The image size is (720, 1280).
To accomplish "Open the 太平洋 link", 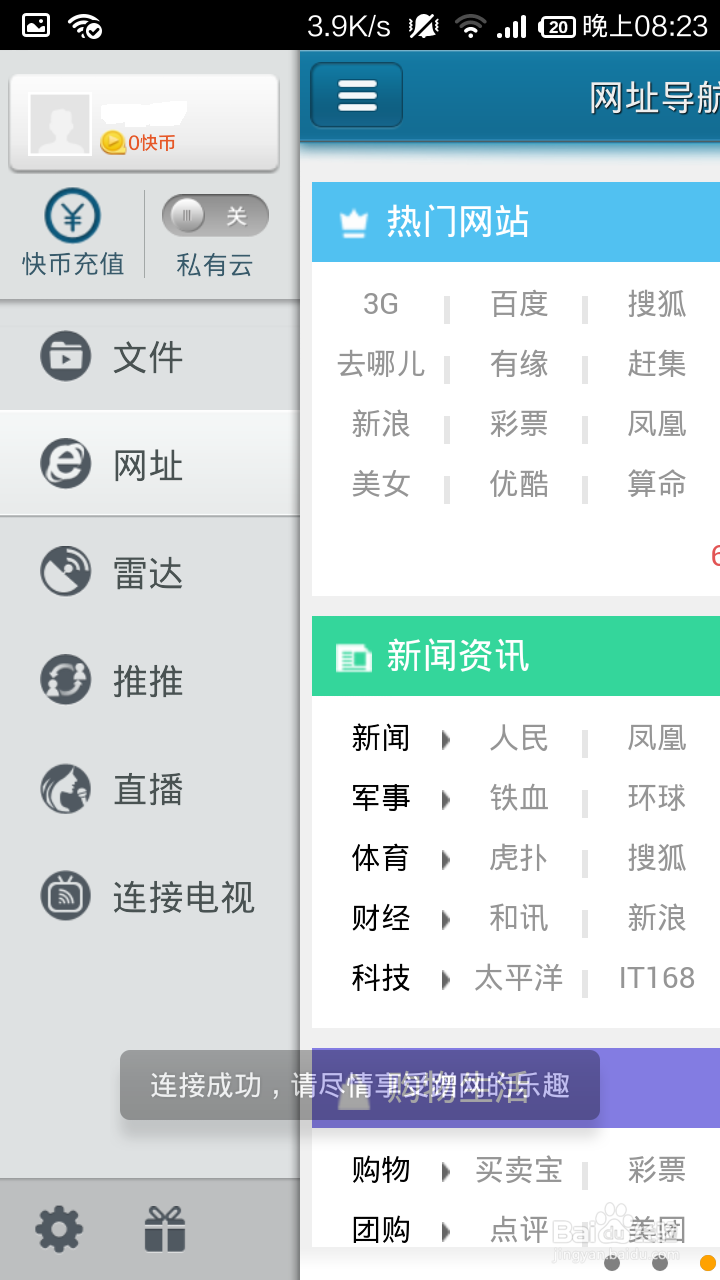I will coord(519,978).
